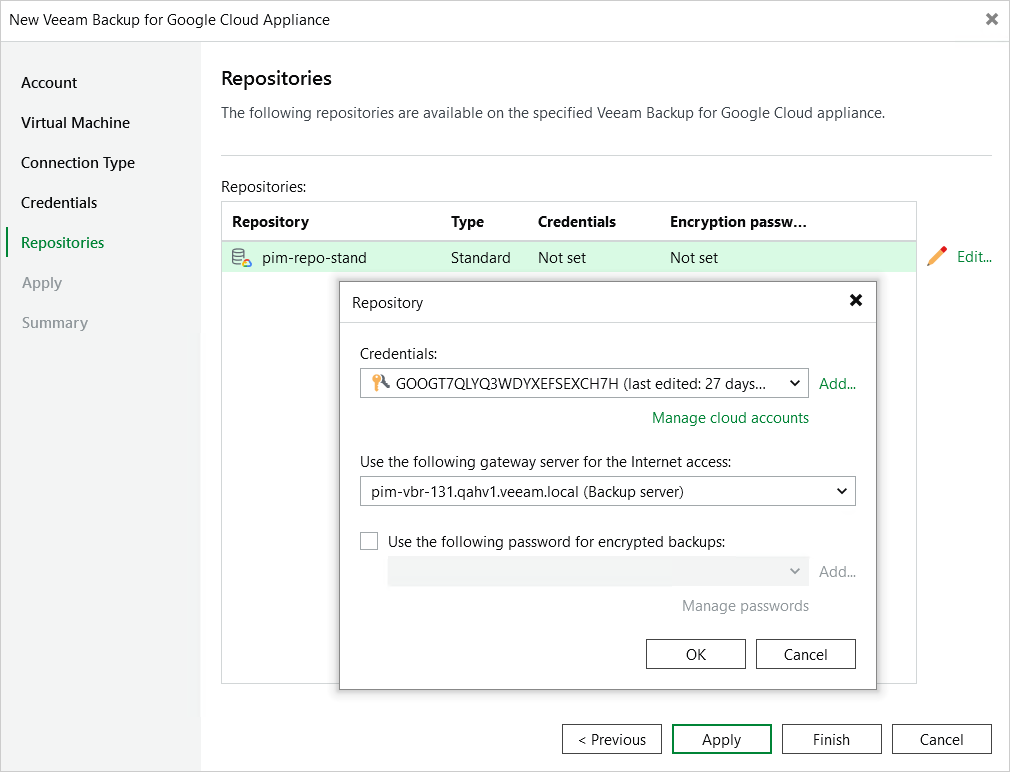The width and height of the screenshot is (1010, 772).
Task: Go to the Account step
Action: (49, 82)
